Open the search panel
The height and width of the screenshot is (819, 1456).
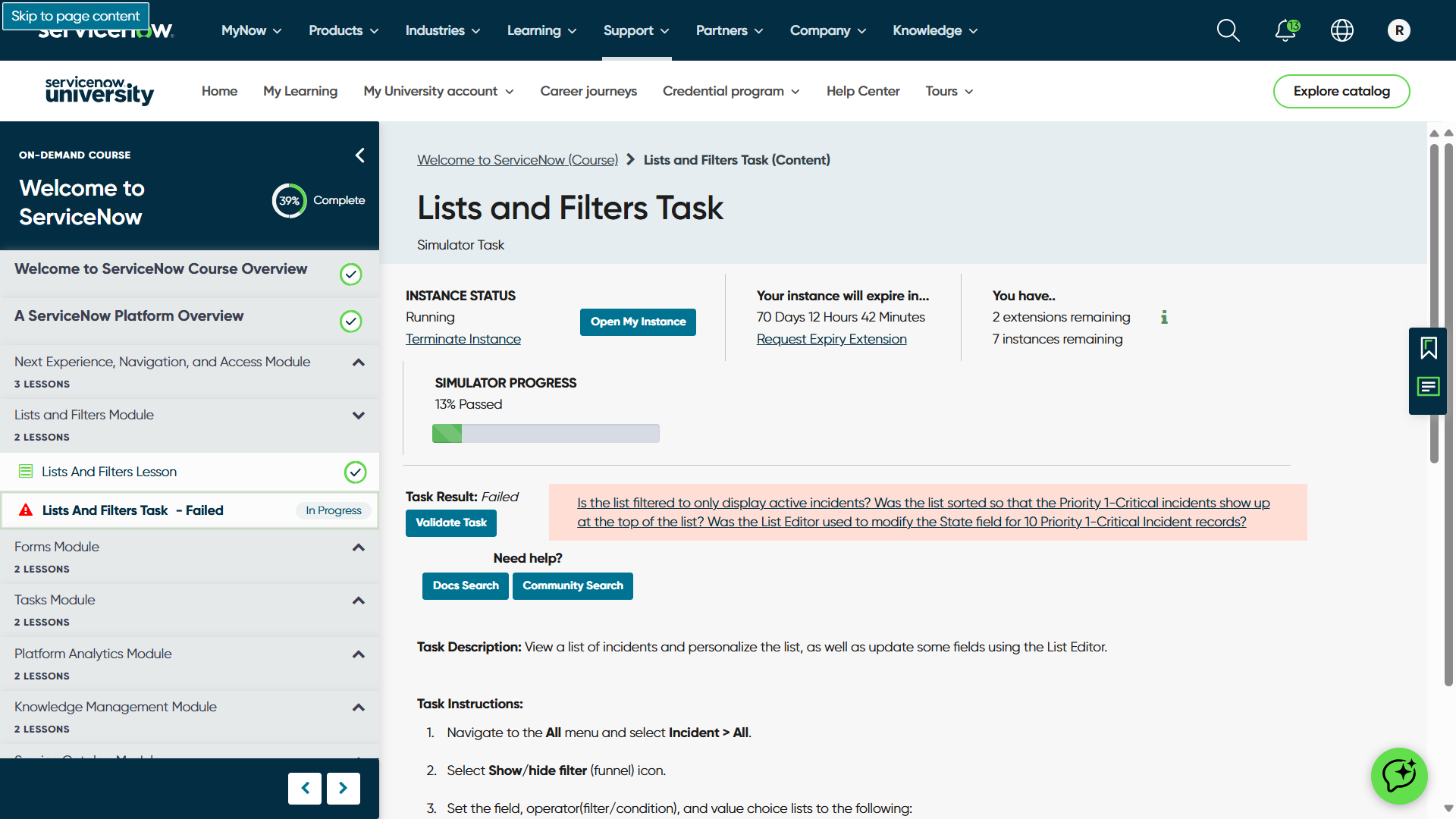(x=1228, y=30)
